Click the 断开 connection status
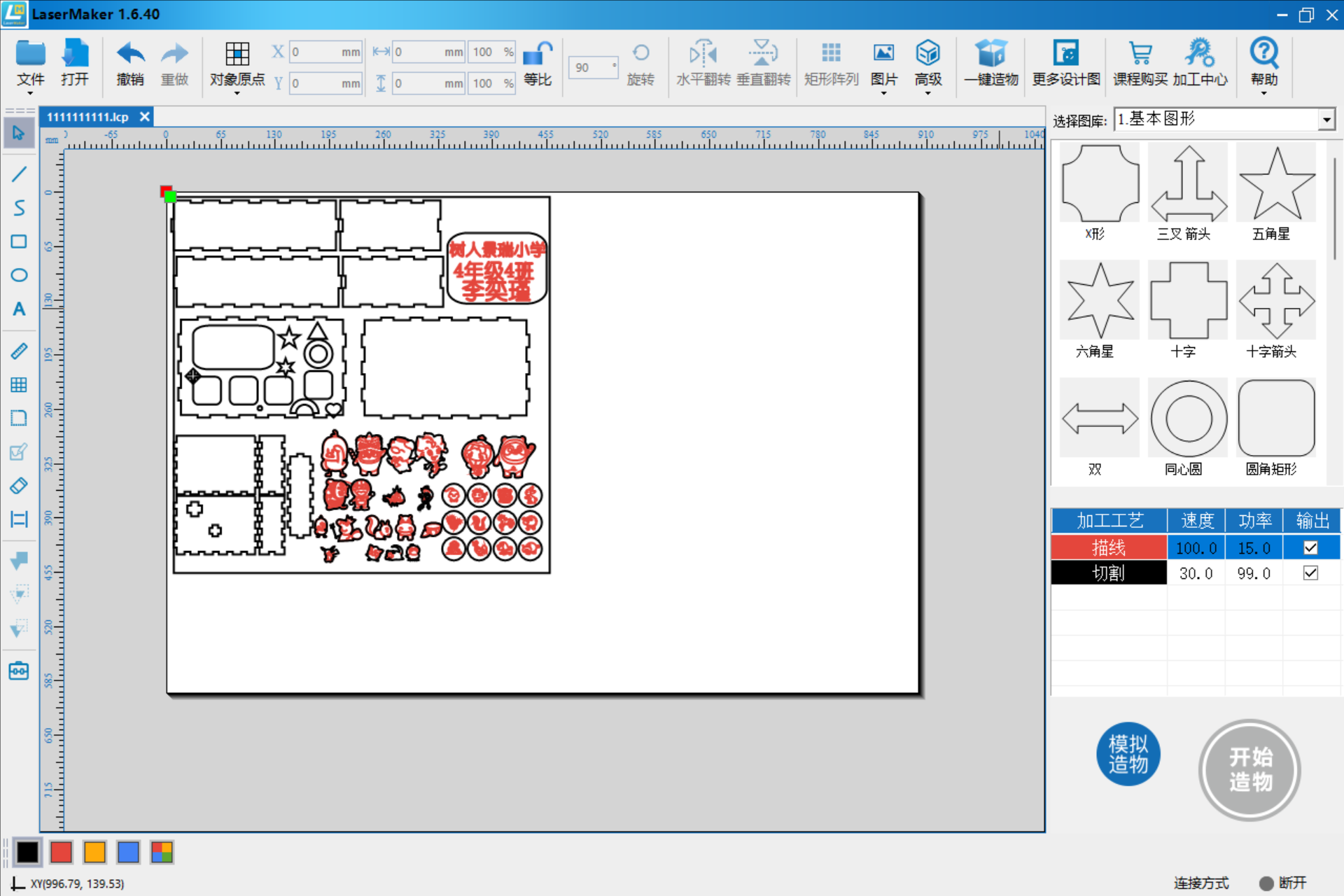The image size is (1344, 896). click(1282, 883)
